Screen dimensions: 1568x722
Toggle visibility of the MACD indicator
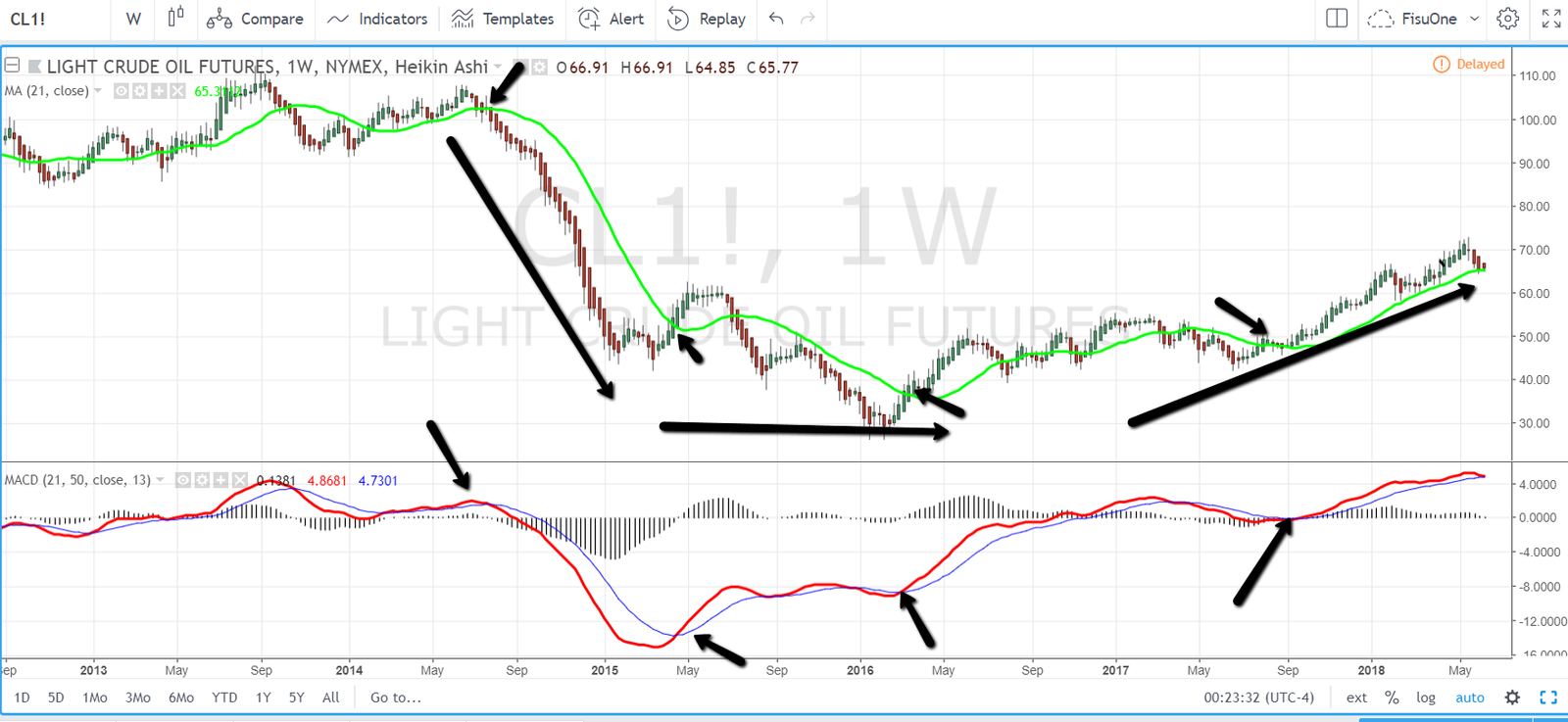click(183, 480)
